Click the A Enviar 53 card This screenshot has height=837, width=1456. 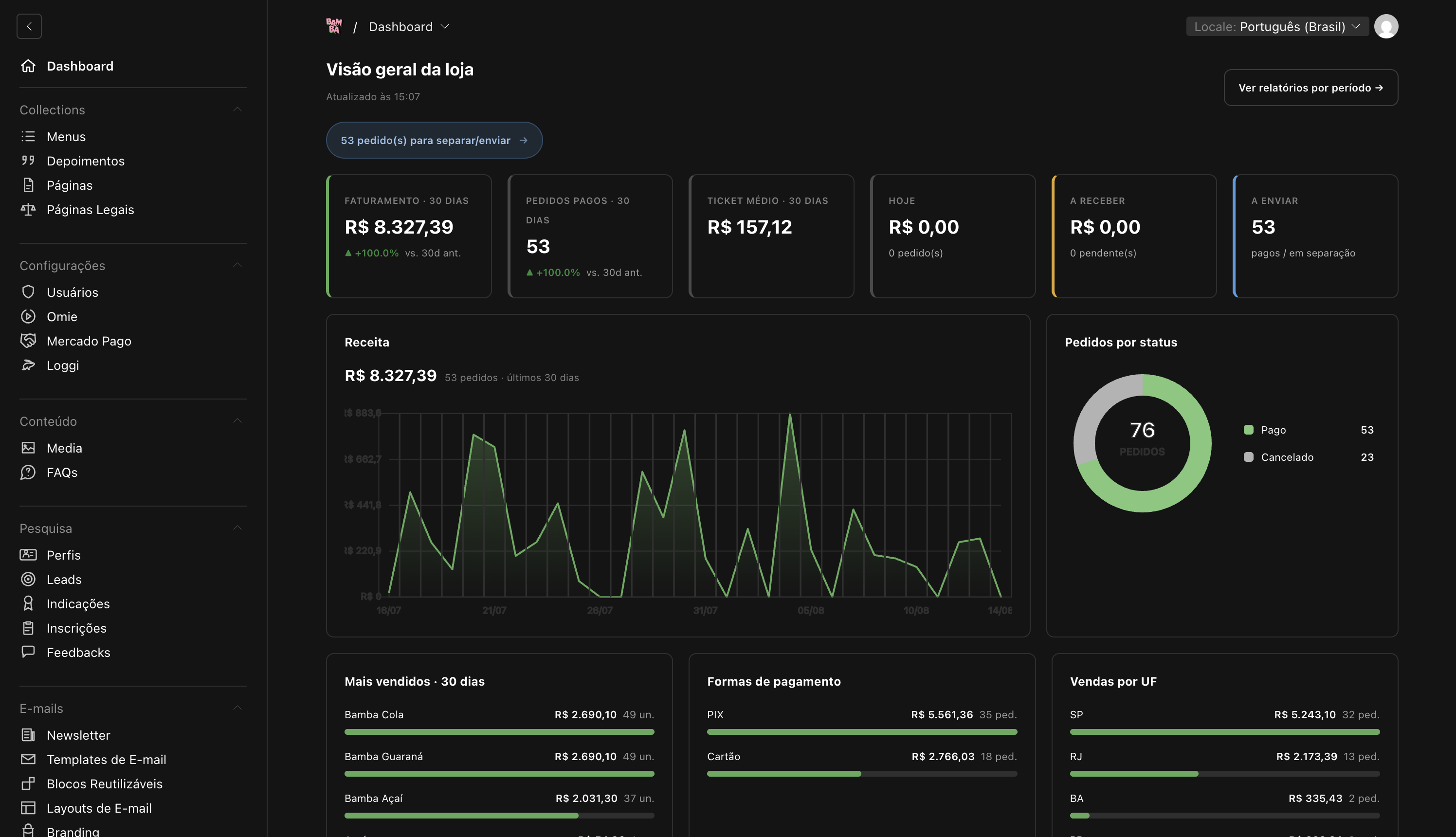tap(1315, 237)
